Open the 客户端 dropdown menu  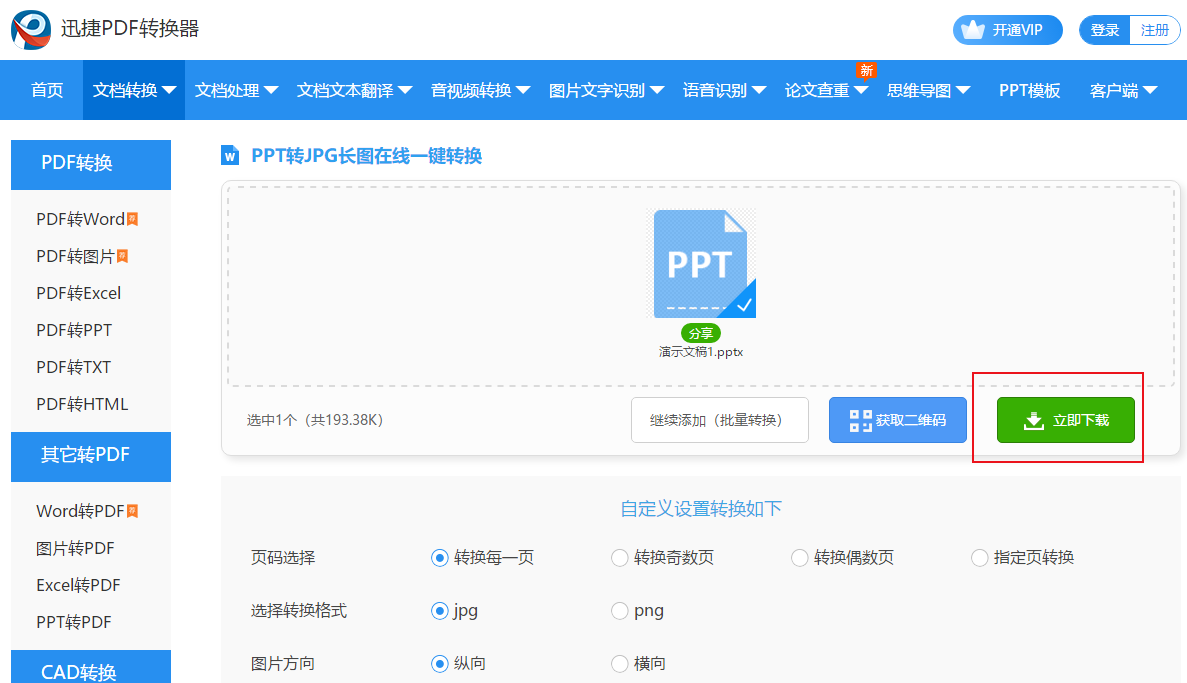[x=1123, y=91]
